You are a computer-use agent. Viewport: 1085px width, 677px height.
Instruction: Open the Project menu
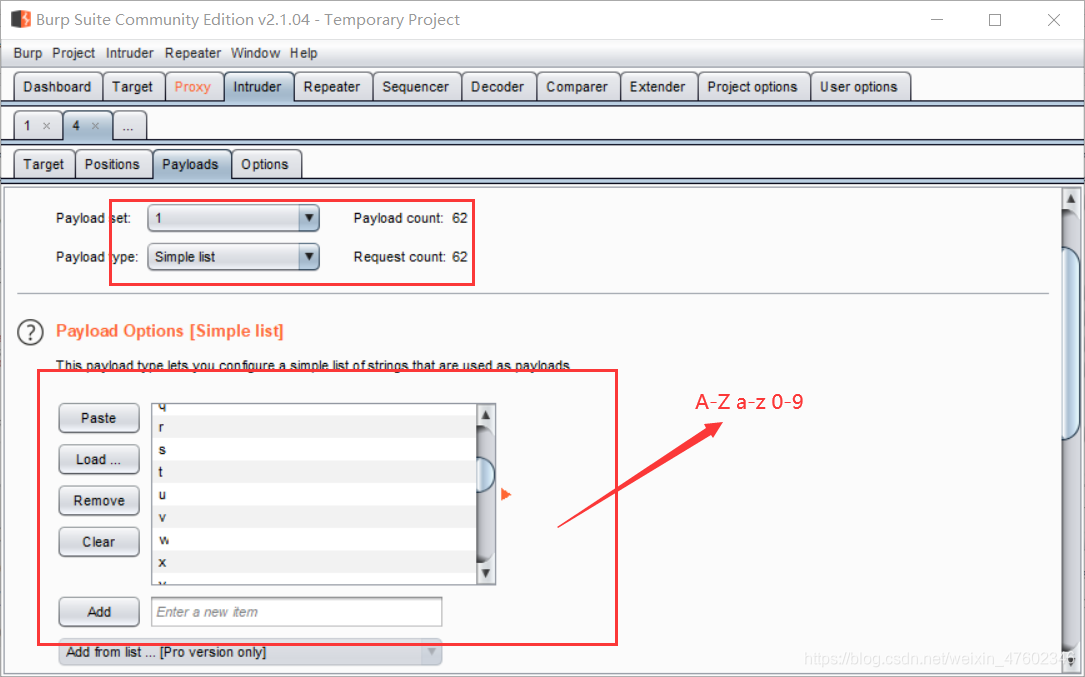point(73,53)
